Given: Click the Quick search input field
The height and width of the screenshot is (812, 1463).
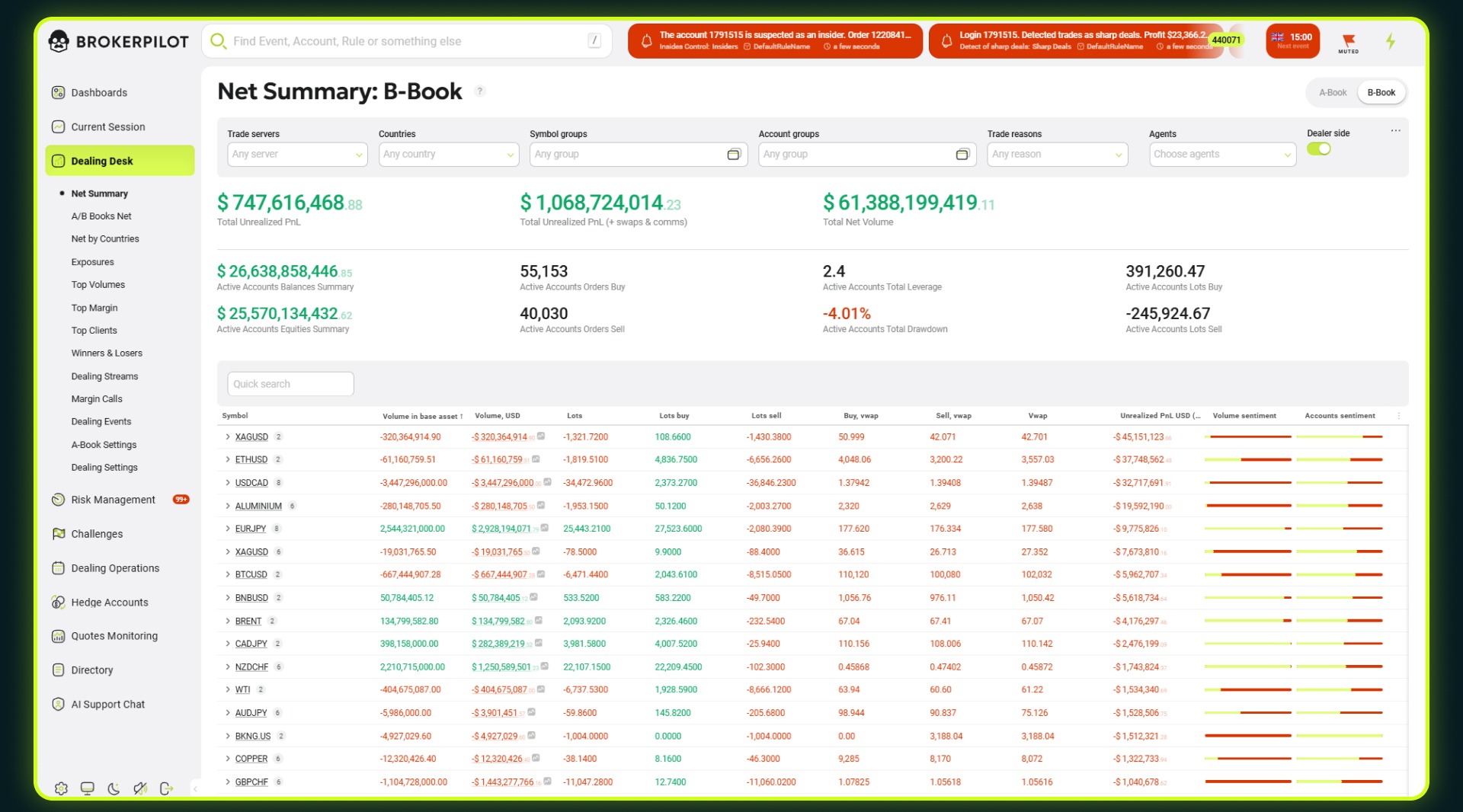Looking at the screenshot, I should pos(290,383).
